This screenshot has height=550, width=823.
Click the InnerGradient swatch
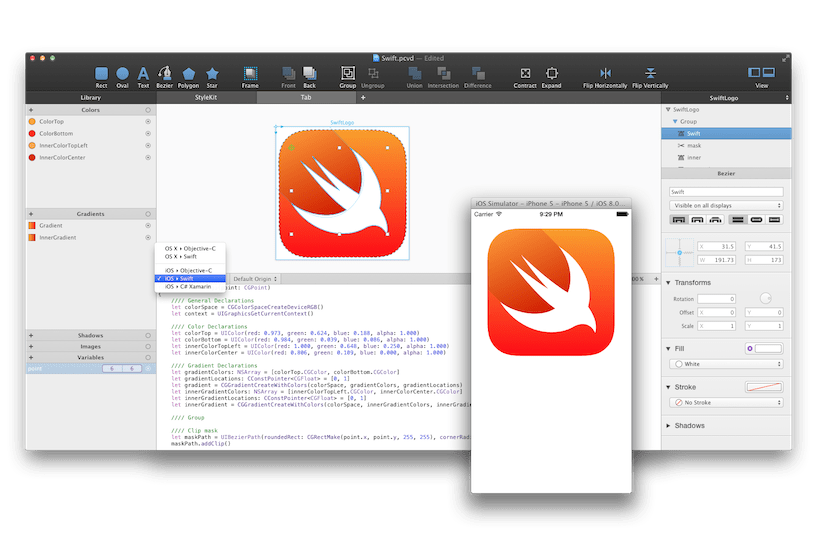coord(32,238)
